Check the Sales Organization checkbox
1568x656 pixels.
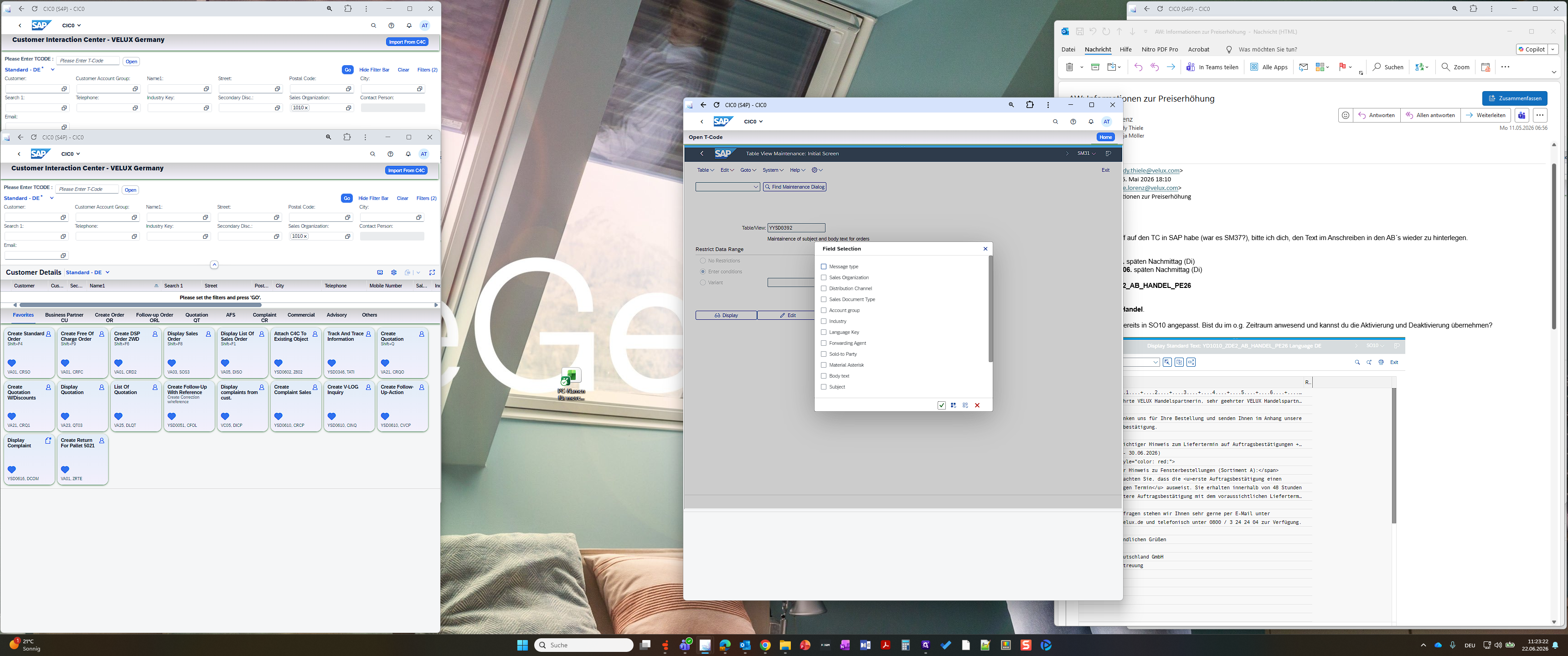(x=824, y=277)
